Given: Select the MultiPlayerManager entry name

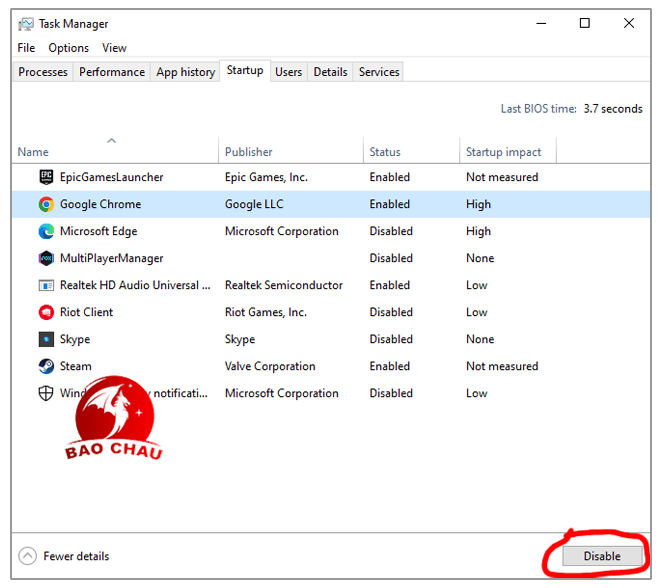Looking at the screenshot, I should click(x=111, y=258).
